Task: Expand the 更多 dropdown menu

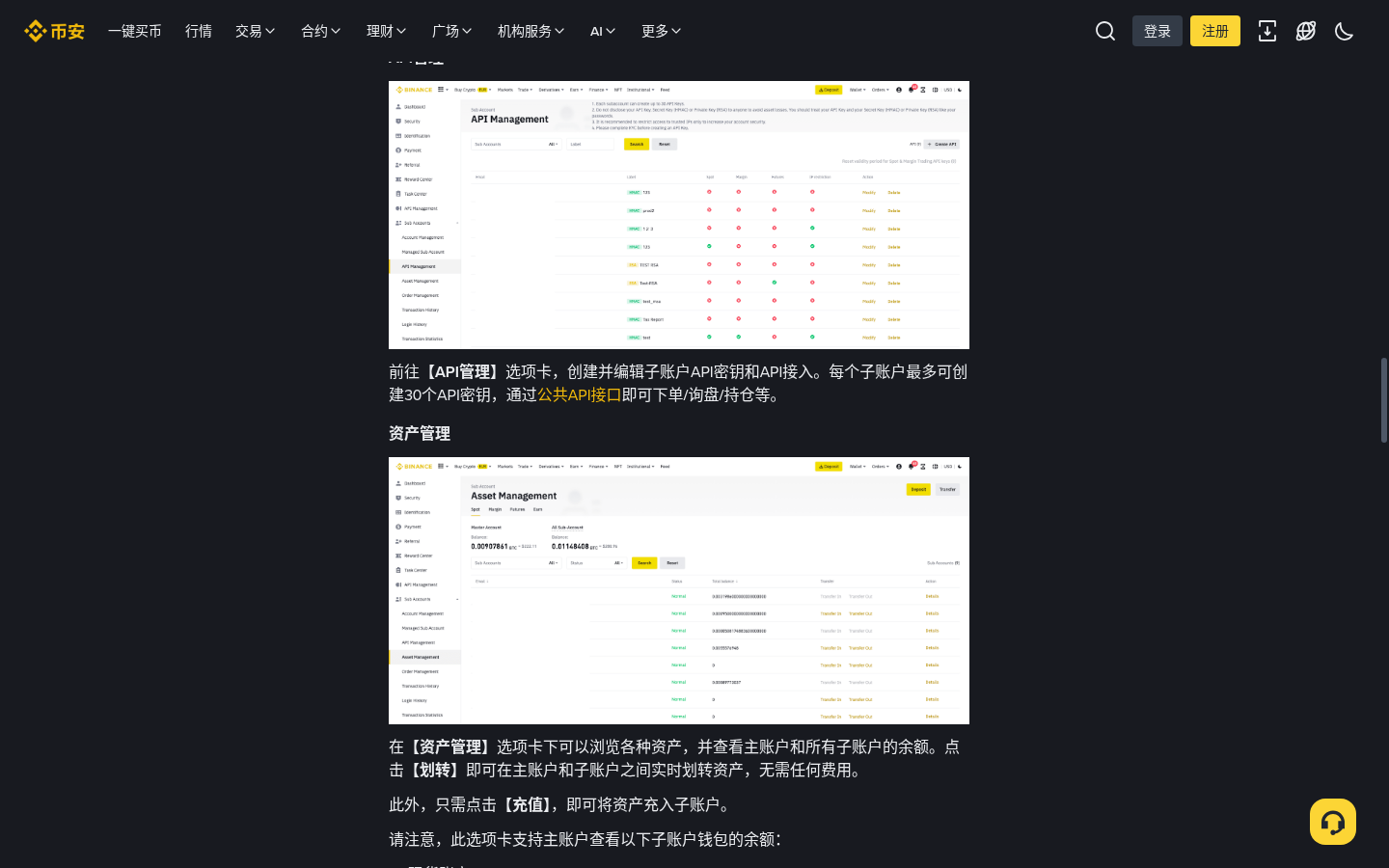Action: click(x=662, y=31)
